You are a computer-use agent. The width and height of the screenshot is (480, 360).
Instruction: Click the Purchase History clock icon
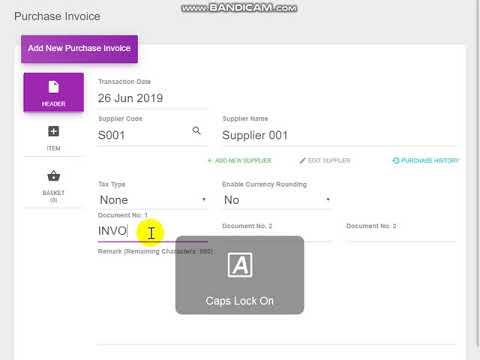click(x=396, y=161)
